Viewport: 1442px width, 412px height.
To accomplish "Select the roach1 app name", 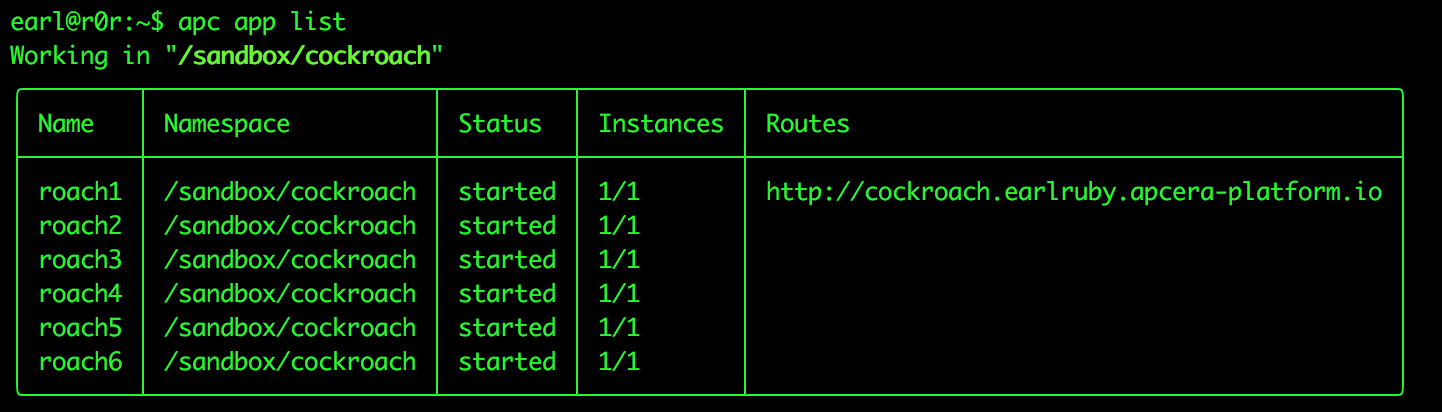I will coord(80,192).
